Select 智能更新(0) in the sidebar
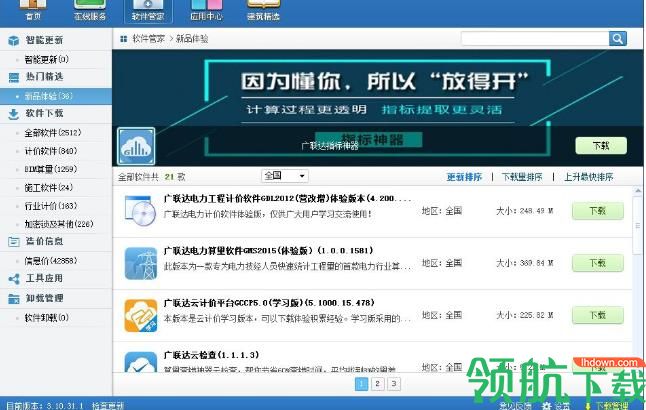Image resolution: width=646 pixels, height=410 pixels. click(x=46, y=60)
